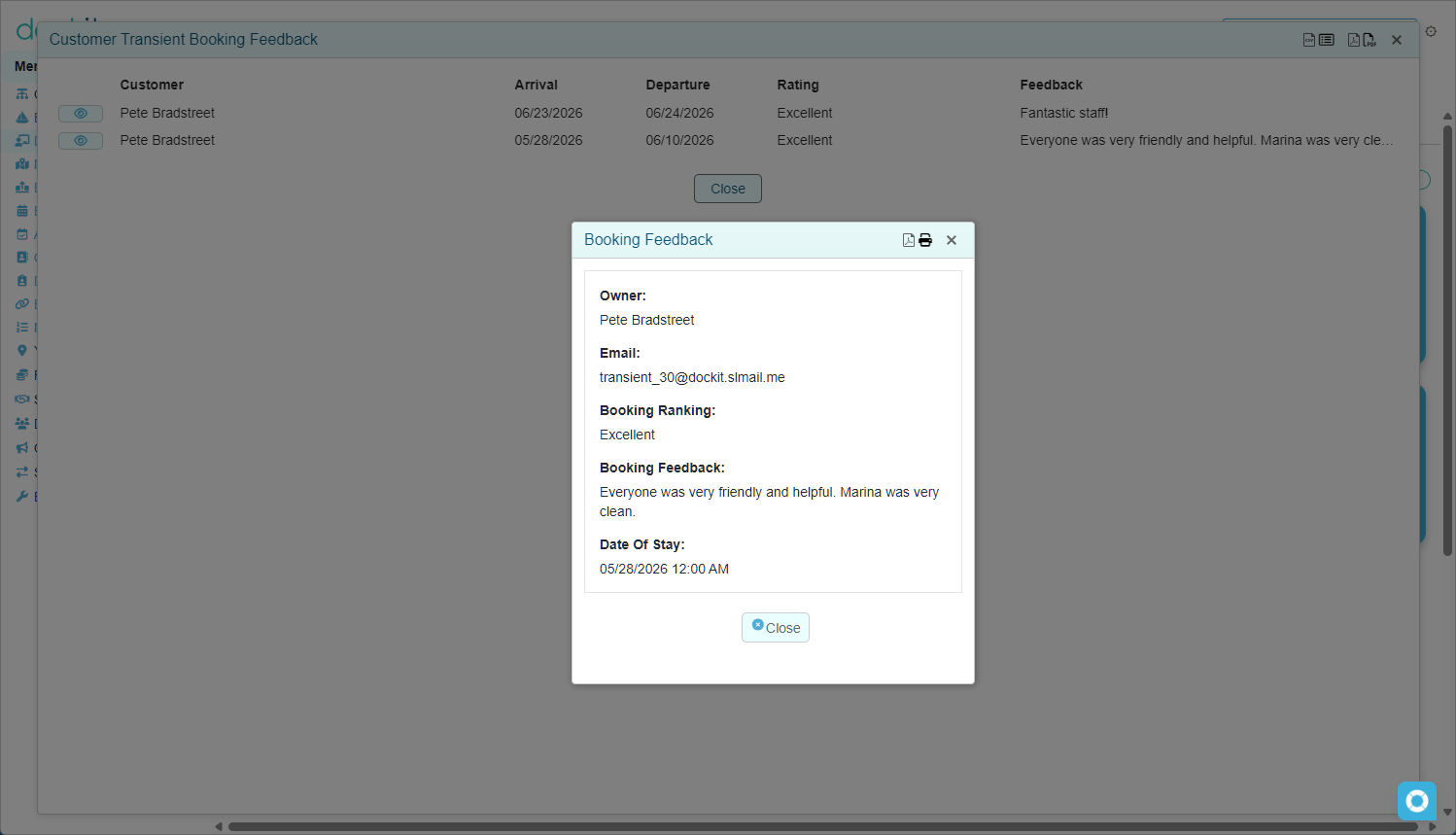Click the vertical scrollbar on the right
1456x835 pixels.
1447,340
